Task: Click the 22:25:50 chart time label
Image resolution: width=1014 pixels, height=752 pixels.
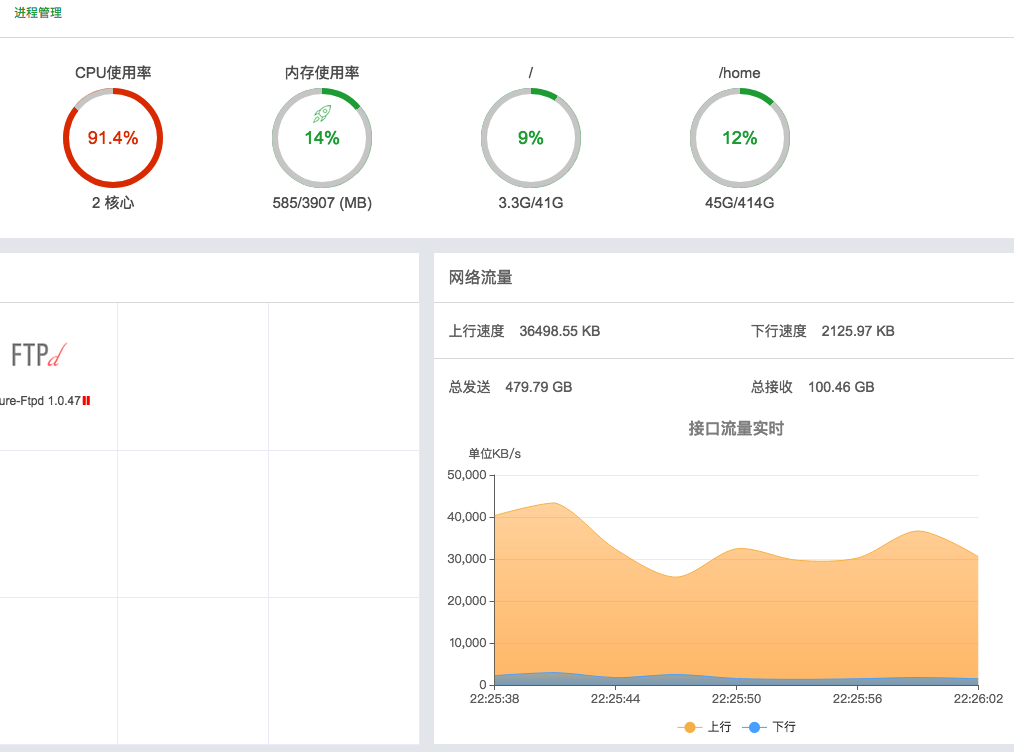Action: [737, 699]
